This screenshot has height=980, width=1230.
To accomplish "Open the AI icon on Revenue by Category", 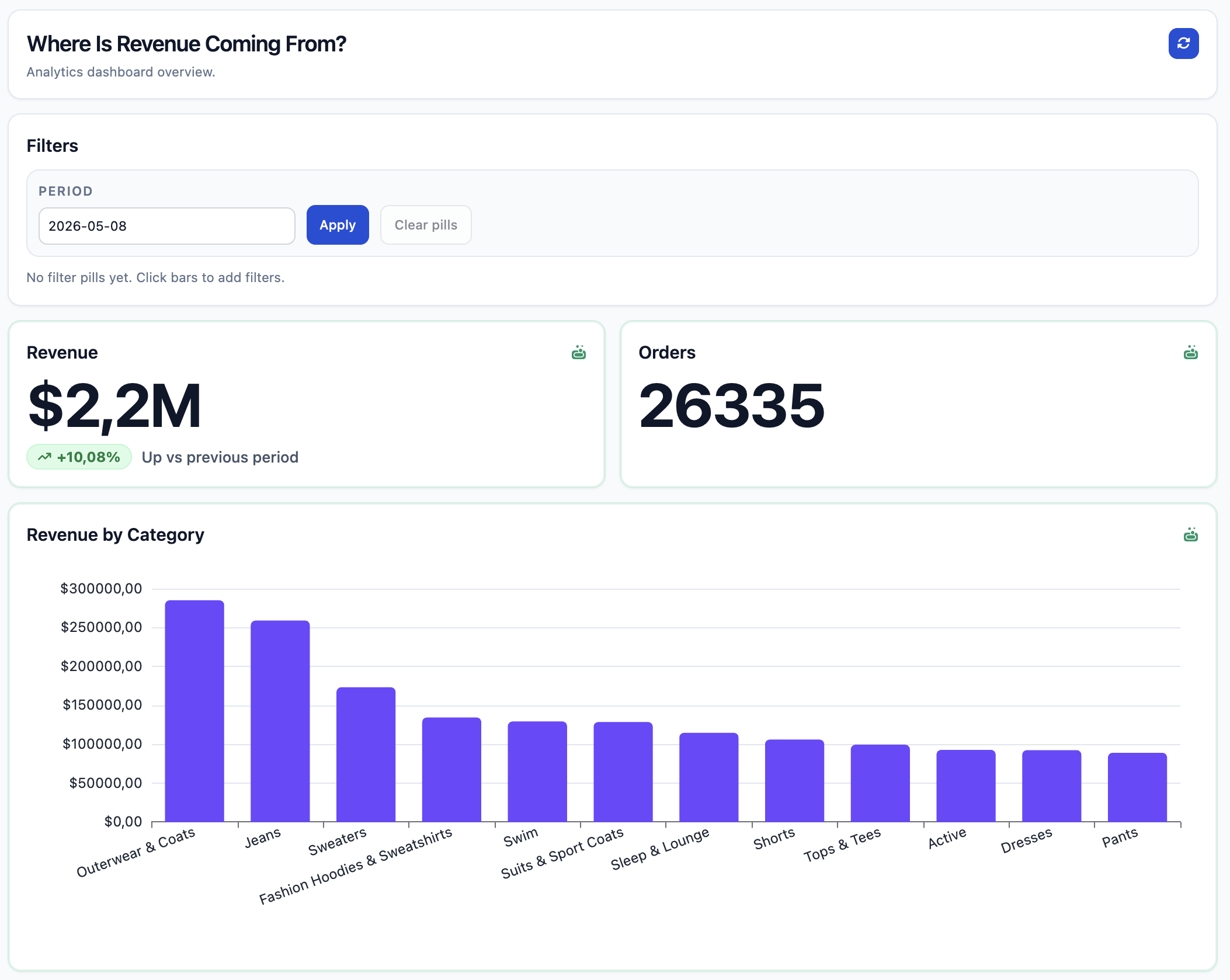I will (x=1190, y=534).
